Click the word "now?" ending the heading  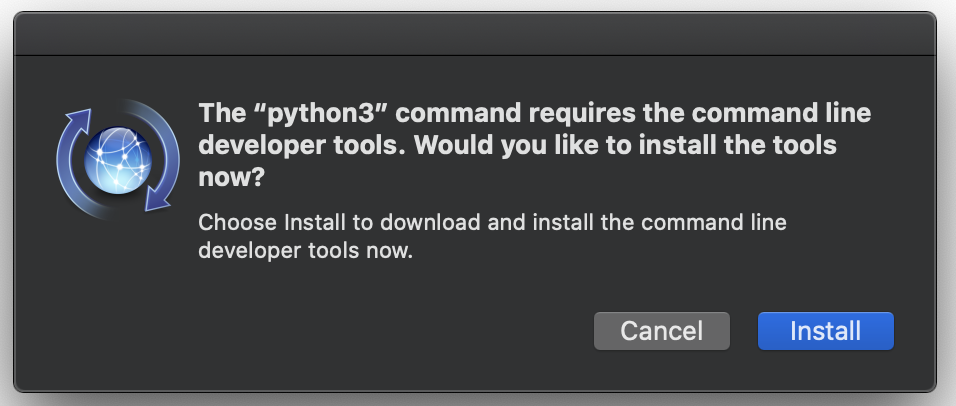[231, 177]
